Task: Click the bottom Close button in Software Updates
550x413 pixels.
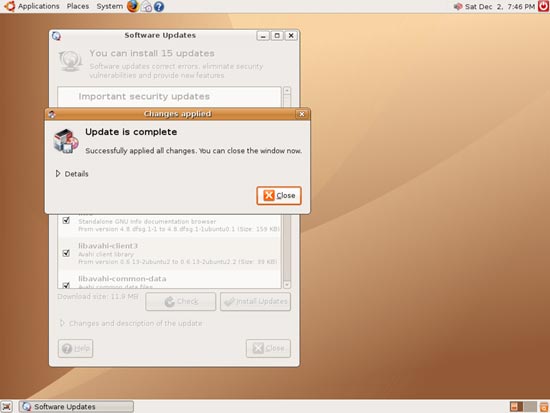Action: (268, 348)
